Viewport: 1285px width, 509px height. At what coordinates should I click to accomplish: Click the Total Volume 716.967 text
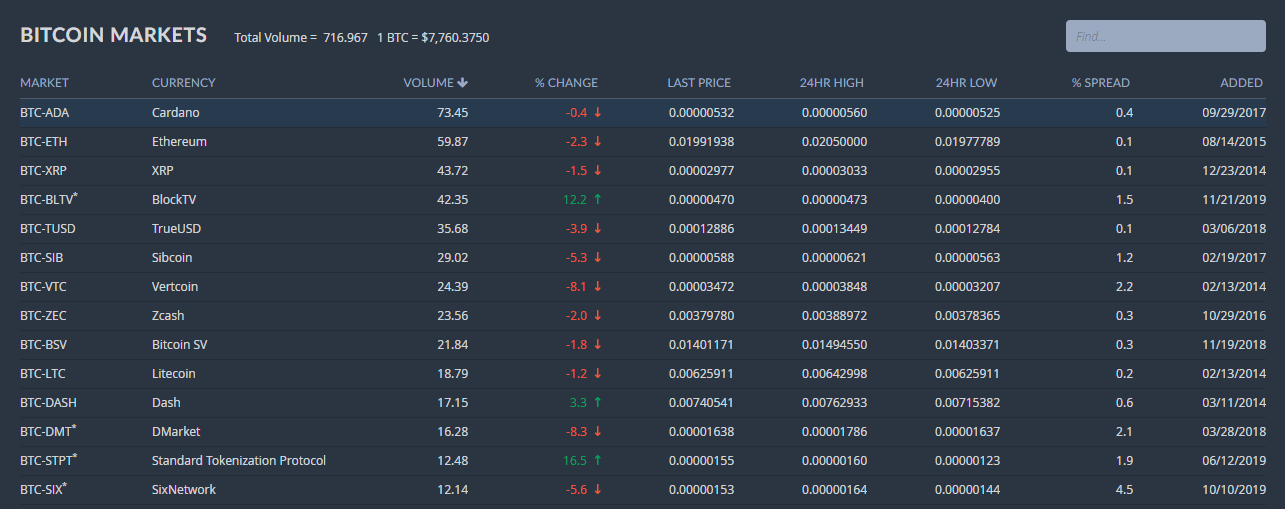tap(301, 37)
